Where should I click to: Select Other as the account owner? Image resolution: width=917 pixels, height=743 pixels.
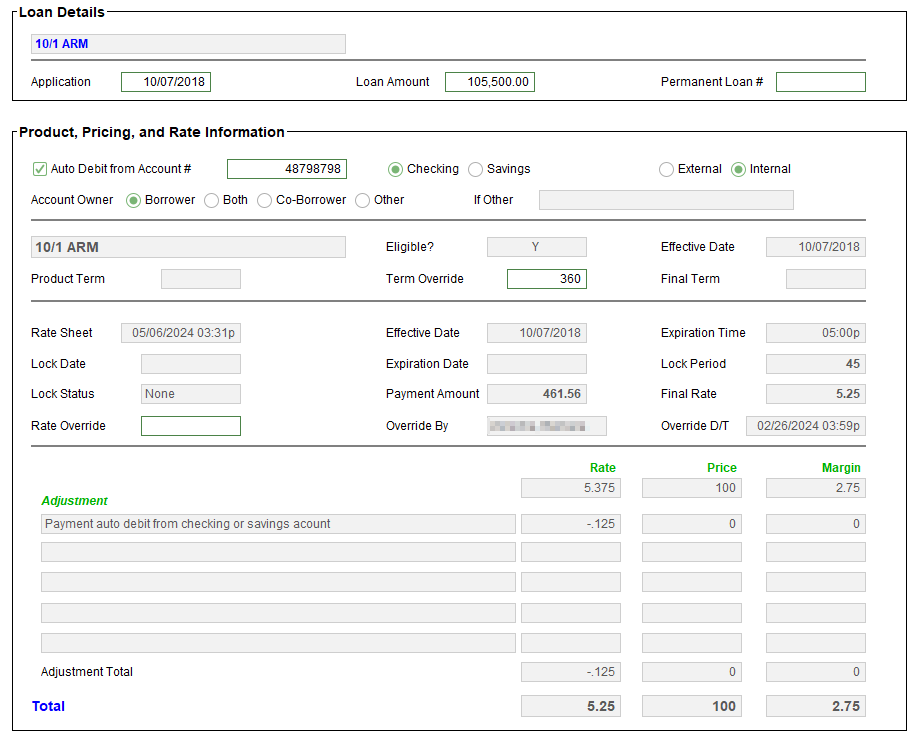click(362, 200)
